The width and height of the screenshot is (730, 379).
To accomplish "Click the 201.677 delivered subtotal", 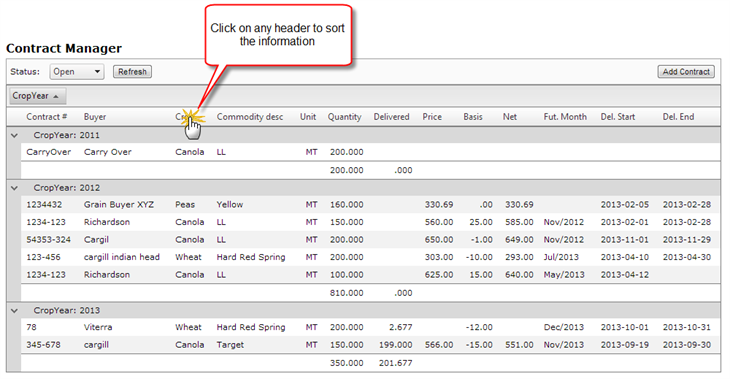I will pyautogui.click(x=395, y=363).
